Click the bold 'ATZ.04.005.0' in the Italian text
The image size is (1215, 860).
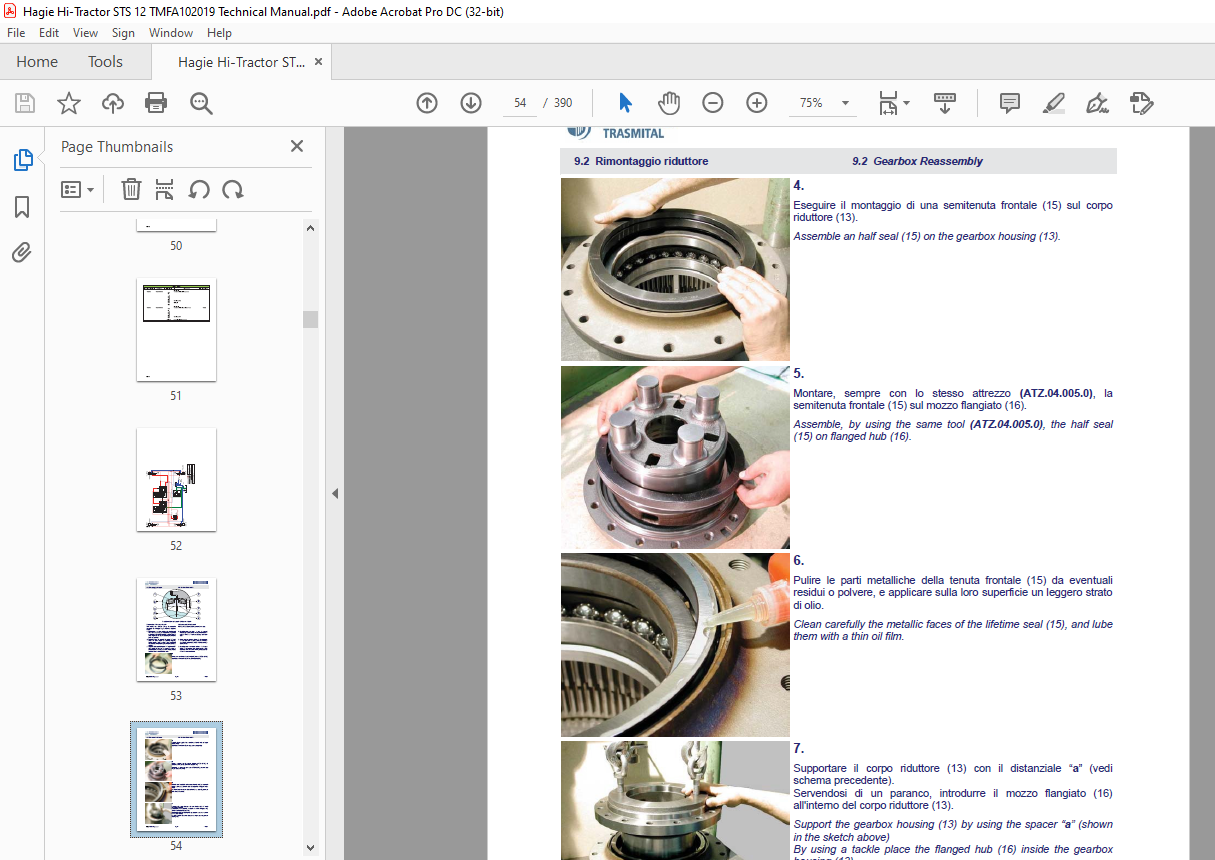1056,393
